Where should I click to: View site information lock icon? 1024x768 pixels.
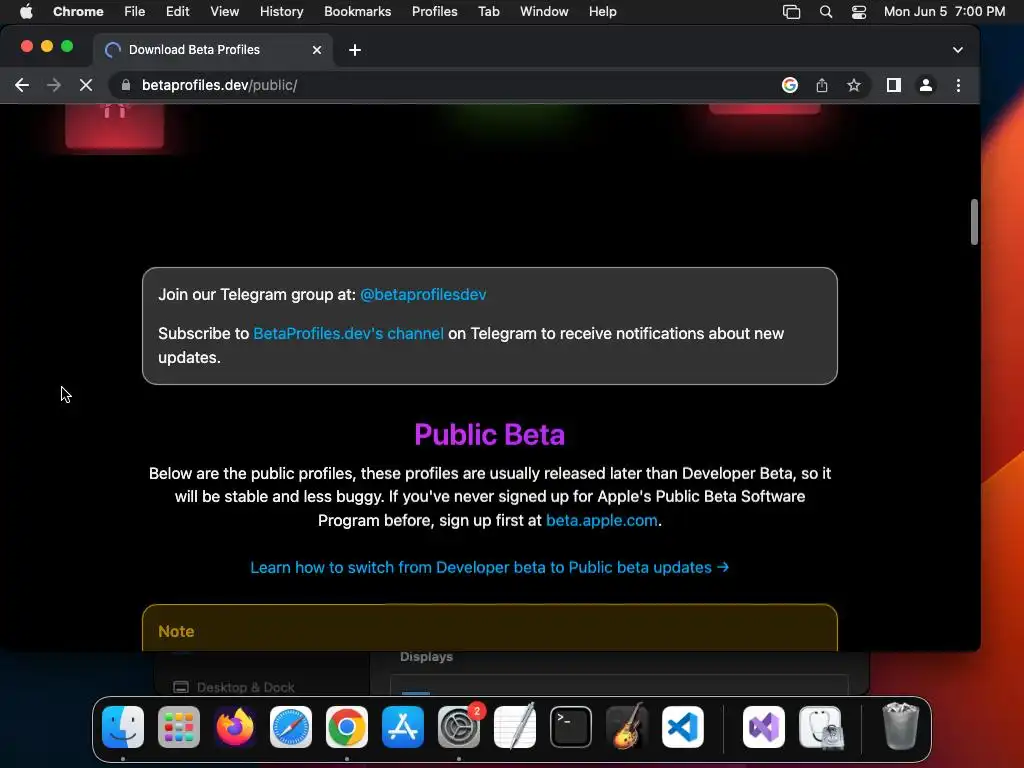(126, 85)
